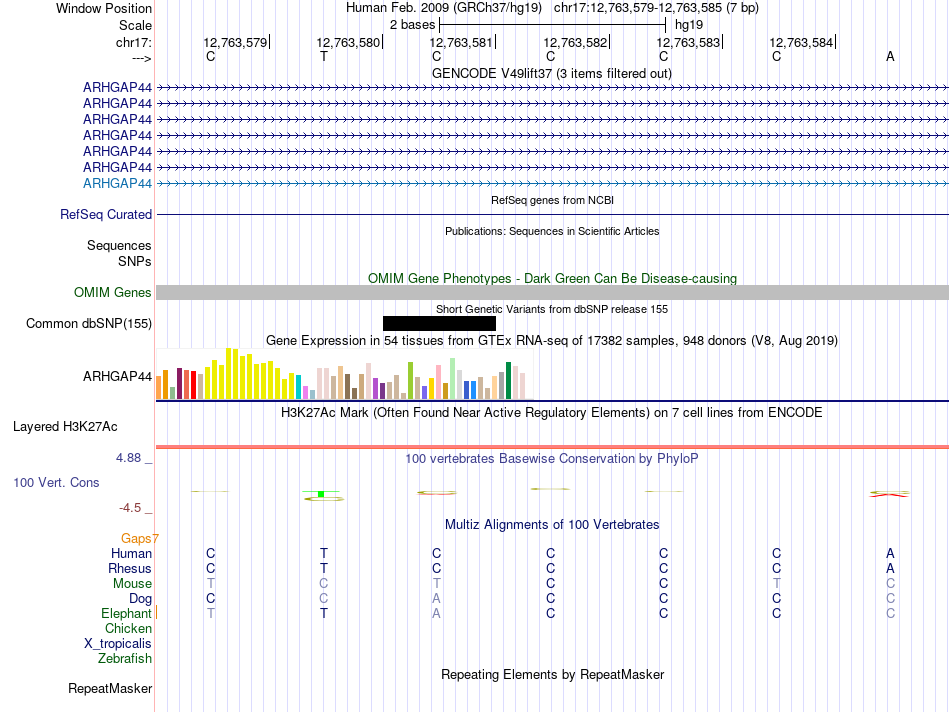The height and width of the screenshot is (712, 950).
Task: Click base A in the top sequence row
Action: tap(890, 56)
